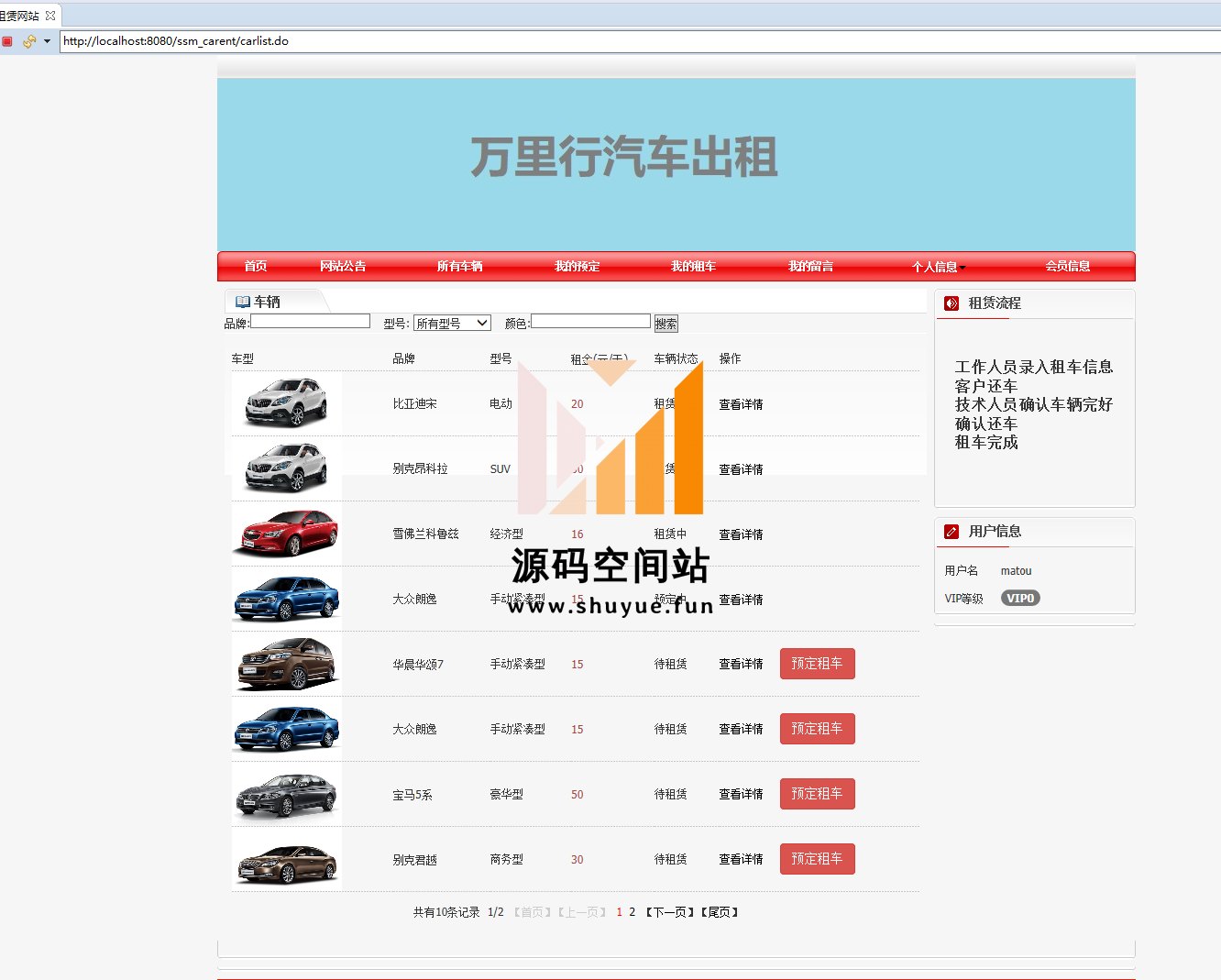Click the 用户信息 panel edit icon
1221x980 pixels.
point(951,532)
